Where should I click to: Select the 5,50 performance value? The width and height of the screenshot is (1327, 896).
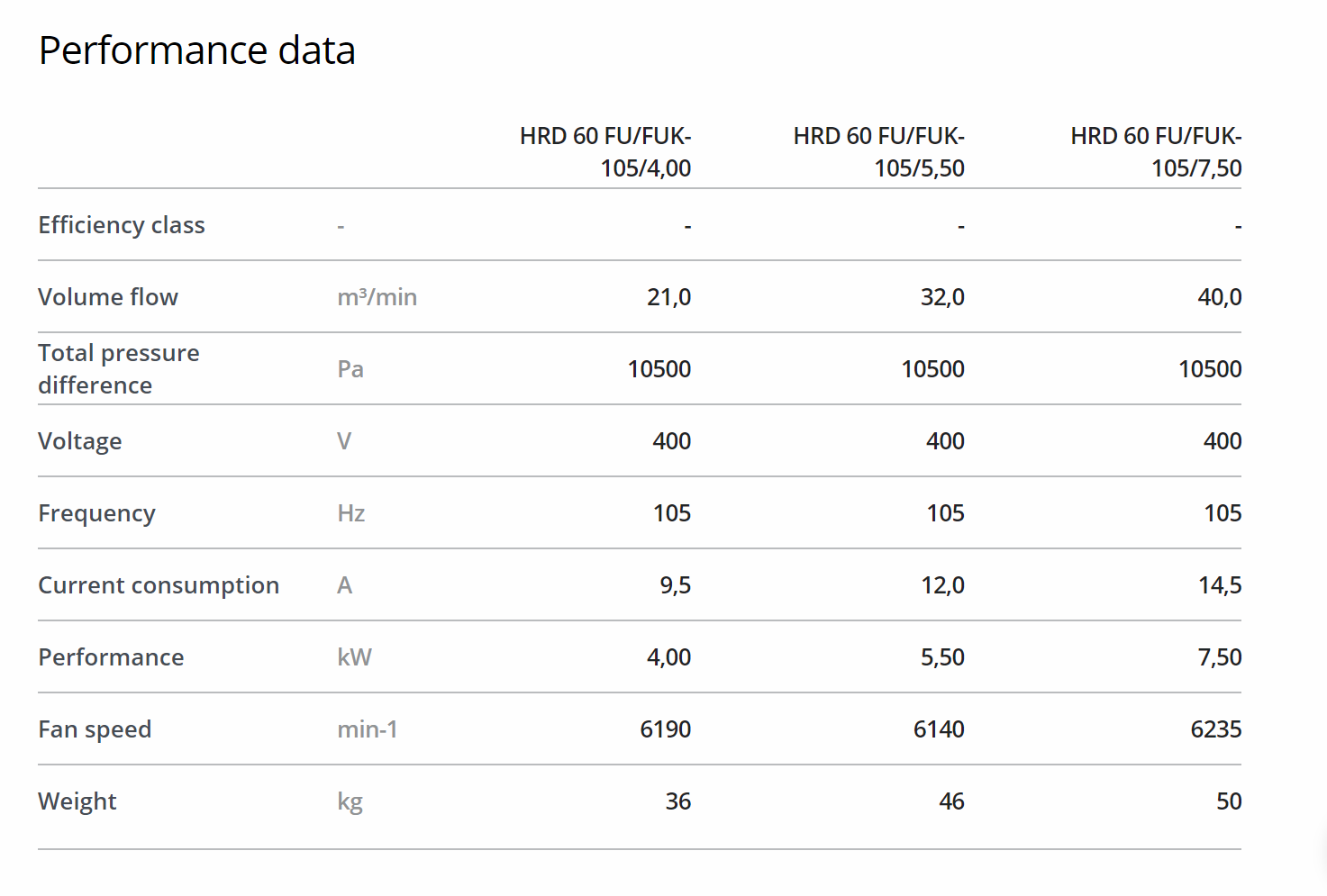[x=942, y=657]
